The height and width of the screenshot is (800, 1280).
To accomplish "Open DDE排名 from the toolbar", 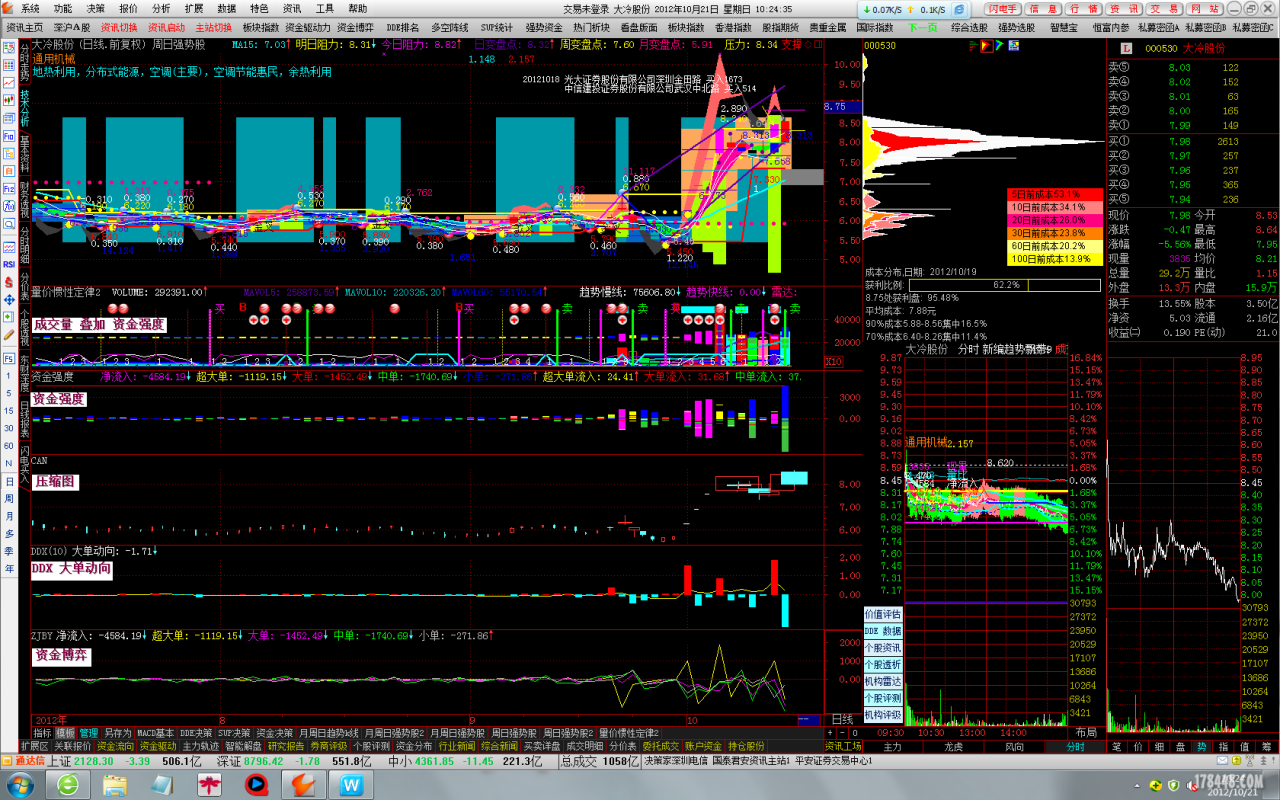I will coord(403,27).
